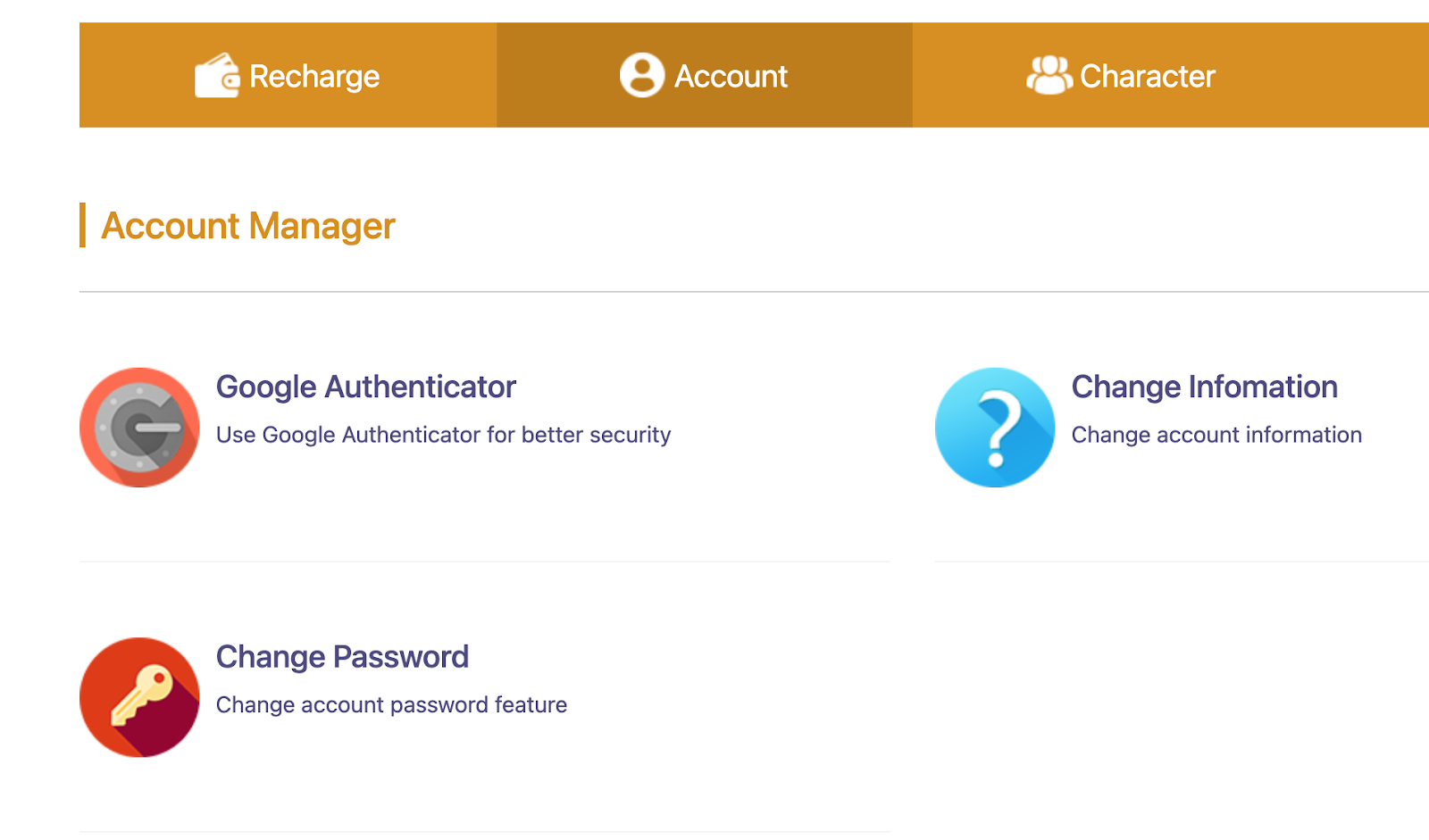Viewport: 1429px width, 840px height.
Task: Click the Recharge wallet icon
Action: click(217, 76)
